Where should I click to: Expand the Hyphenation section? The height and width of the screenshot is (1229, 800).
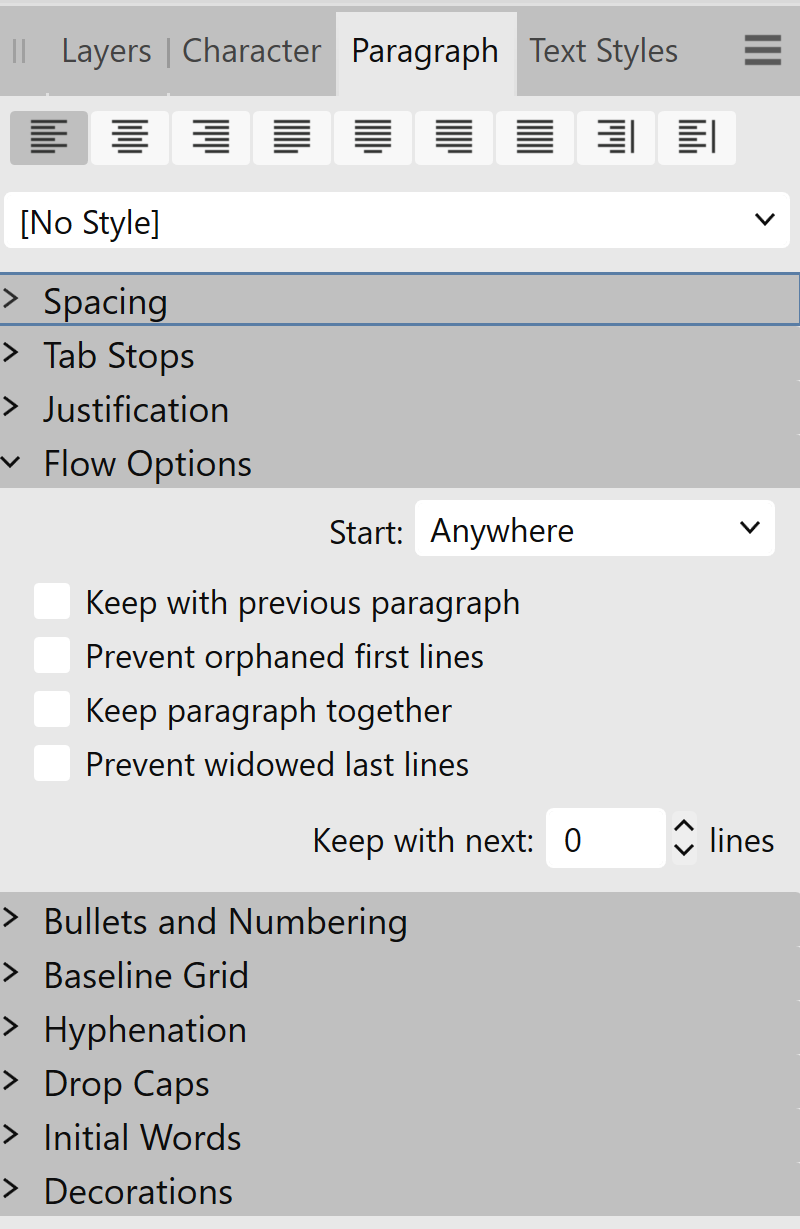point(145,1029)
